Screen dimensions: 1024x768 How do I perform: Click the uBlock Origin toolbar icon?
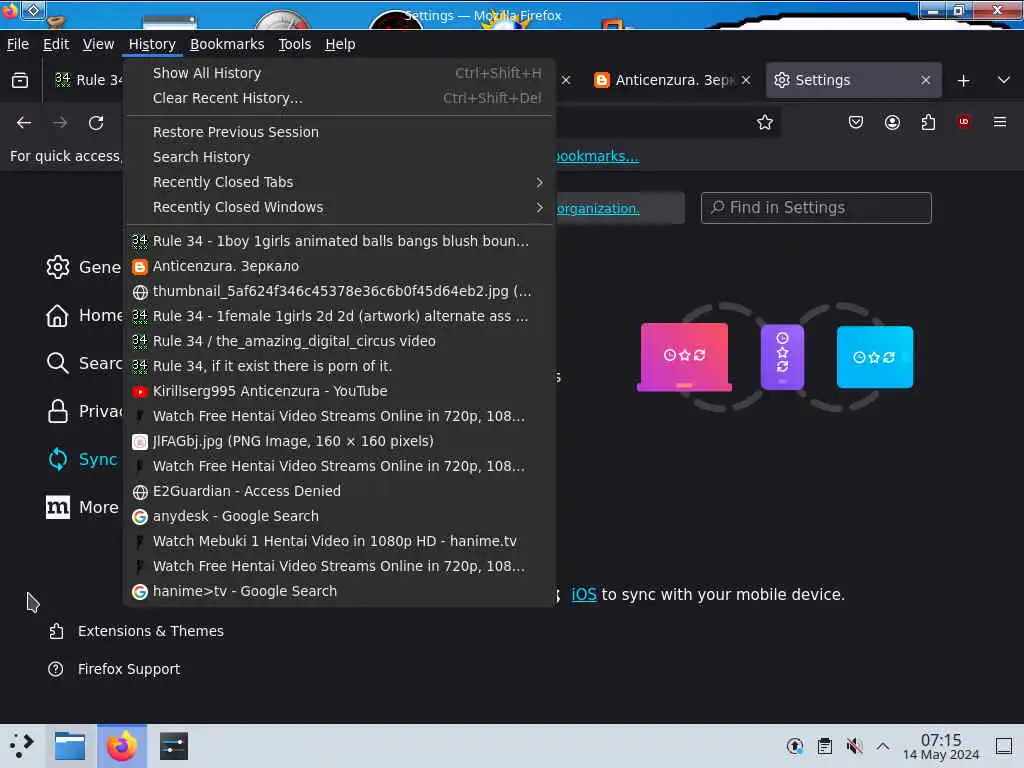(963, 122)
